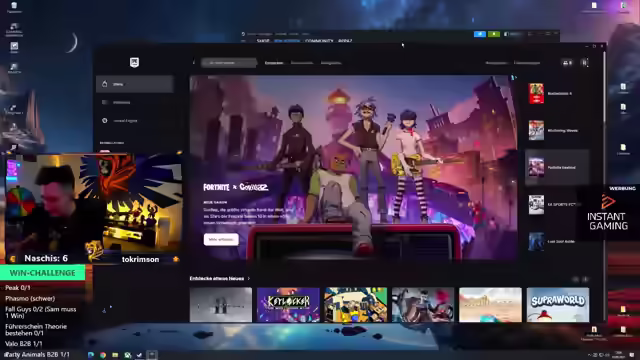The image size is (640, 360).
Task: Open Google Chrome from the taskbar
Action: point(103,355)
